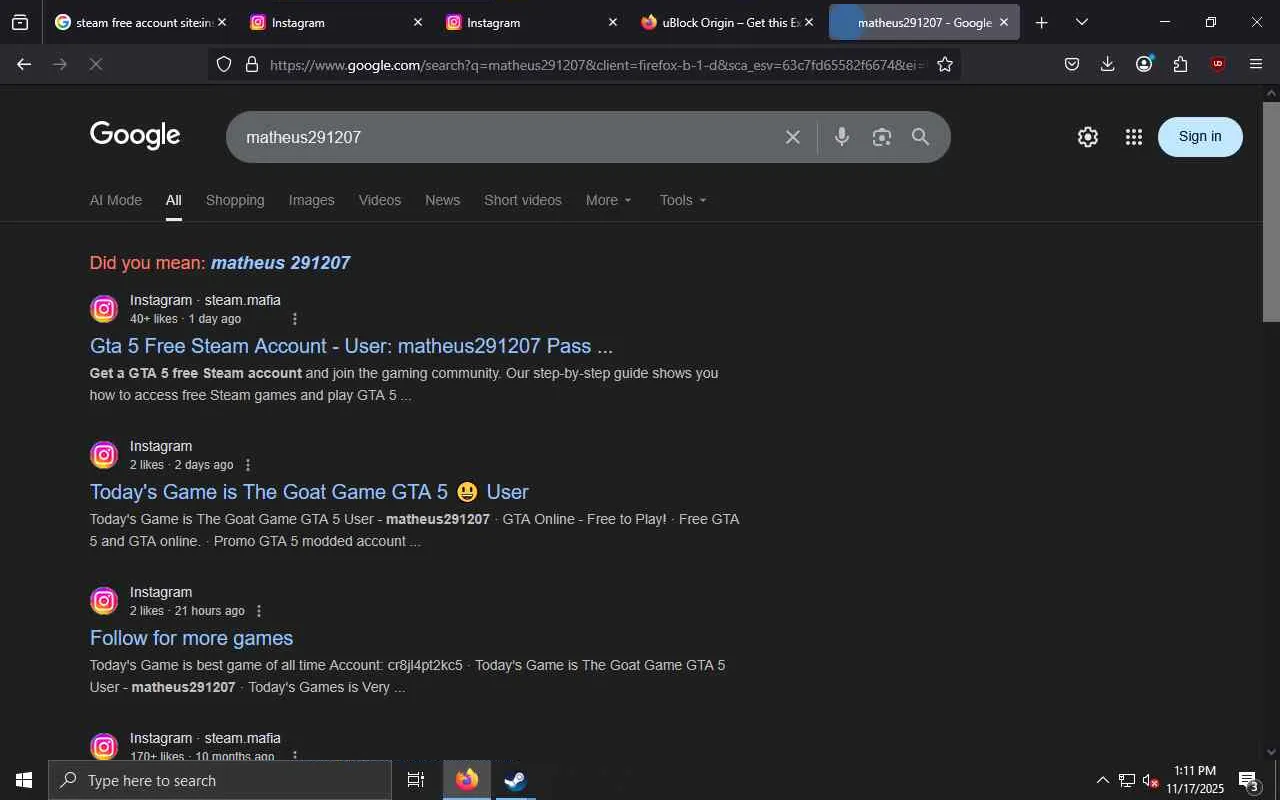Click 'matheus 291207' spelling suggestion

[x=280, y=263]
